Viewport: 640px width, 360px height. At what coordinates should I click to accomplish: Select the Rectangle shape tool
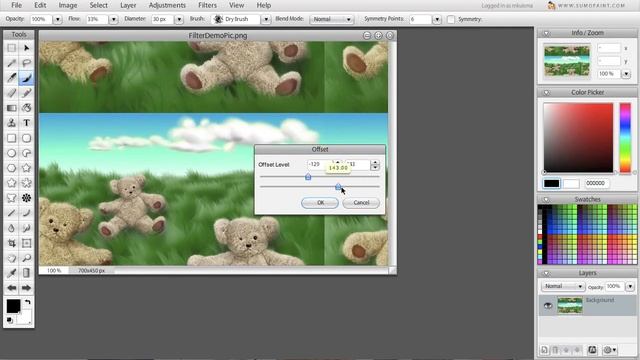[x=11, y=138]
